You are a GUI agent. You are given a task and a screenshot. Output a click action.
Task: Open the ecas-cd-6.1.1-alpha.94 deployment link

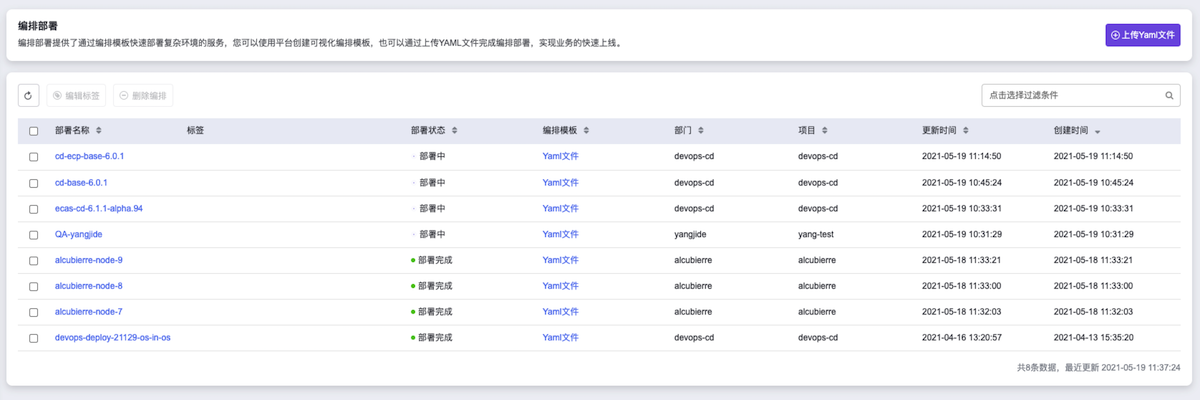(99, 208)
